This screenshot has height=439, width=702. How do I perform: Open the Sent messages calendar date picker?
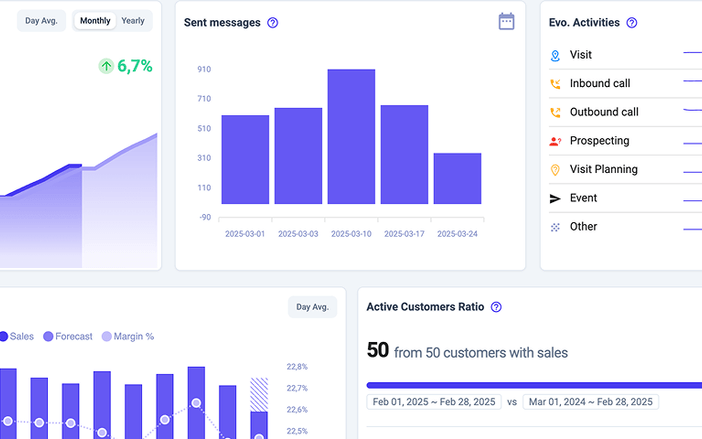coord(506,21)
